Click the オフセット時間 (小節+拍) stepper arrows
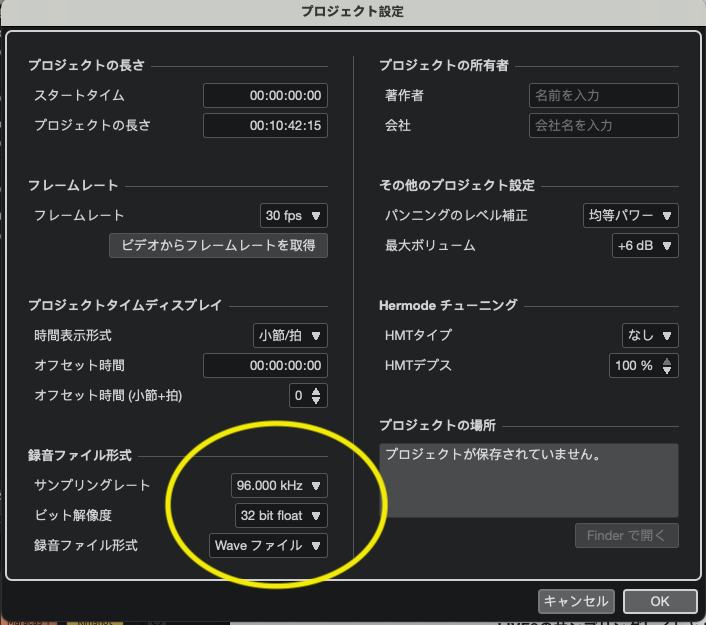The height and width of the screenshot is (625, 706). click(x=317, y=396)
